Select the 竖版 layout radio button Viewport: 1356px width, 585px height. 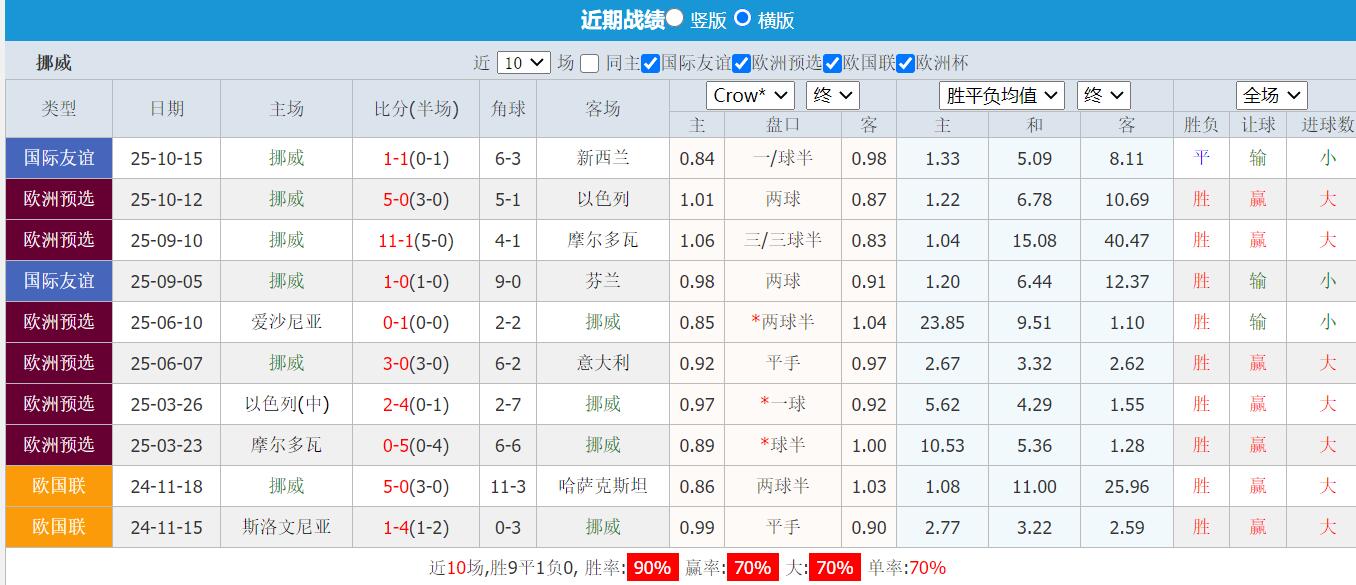tap(676, 19)
